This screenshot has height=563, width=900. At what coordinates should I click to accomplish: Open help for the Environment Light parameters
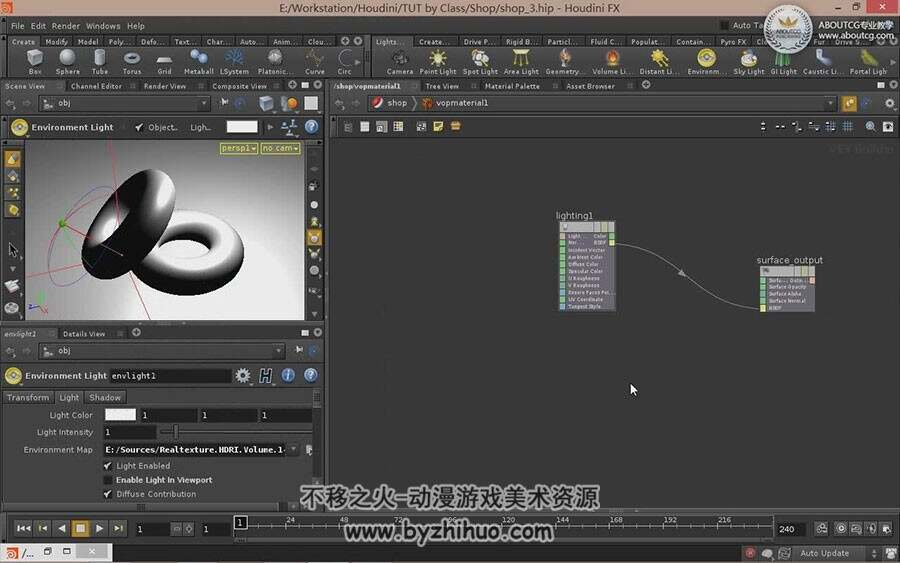(x=311, y=375)
